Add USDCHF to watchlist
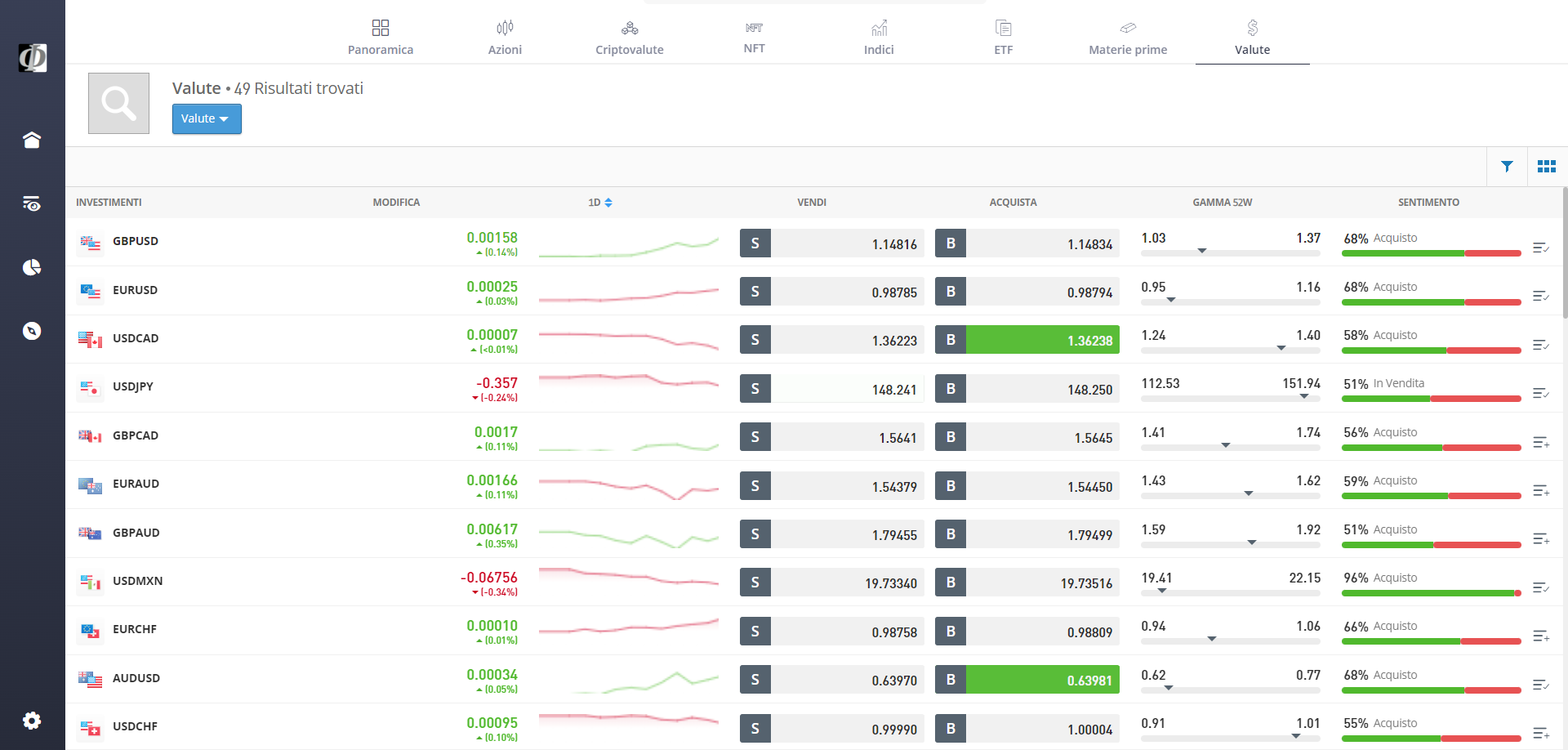Screen dimensions: 1568x750 point(1541,733)
